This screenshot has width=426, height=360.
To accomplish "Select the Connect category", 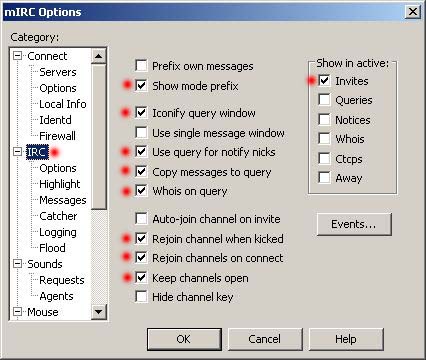I will [x=47, y=56].
